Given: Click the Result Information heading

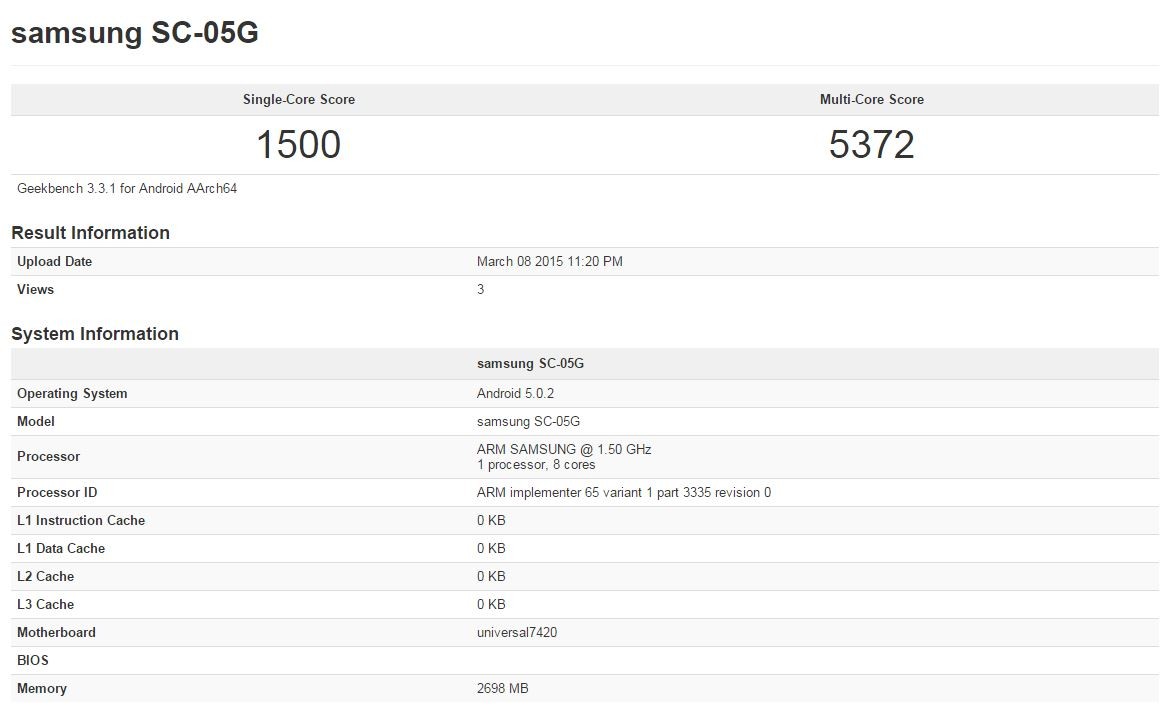Looking at the screenshot, I should click(90, 233).
